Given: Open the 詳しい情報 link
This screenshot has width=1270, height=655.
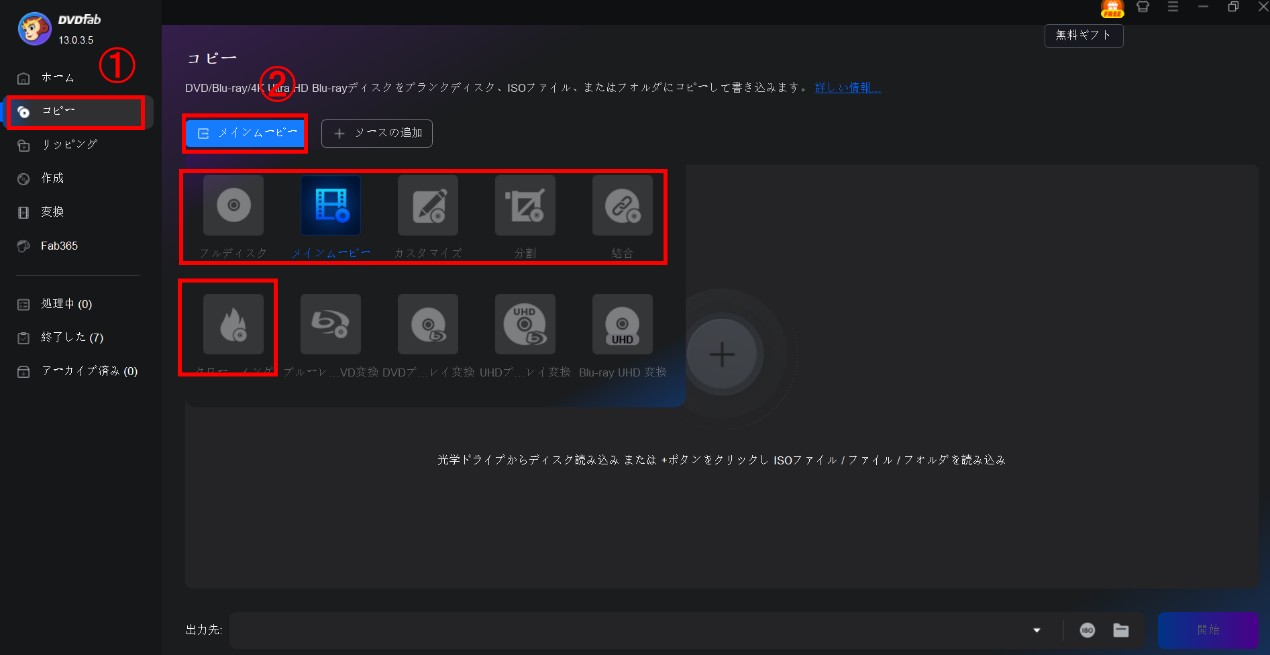Looking at the screenshot, I should point(847,88).
